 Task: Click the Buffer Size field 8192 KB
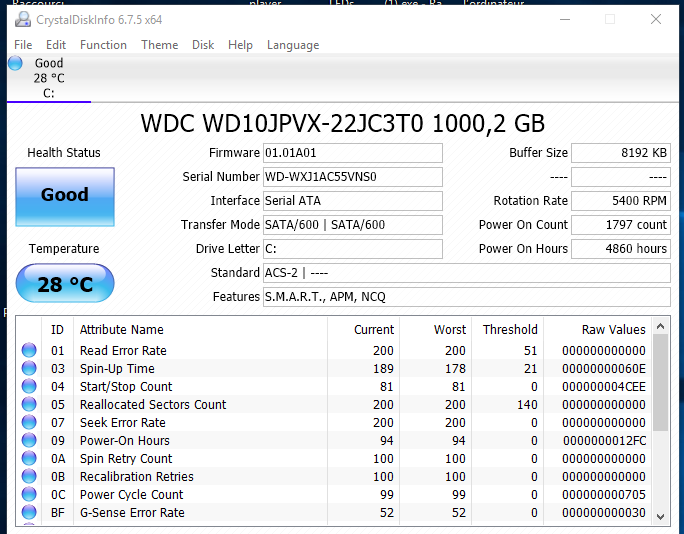pyautogui.click(x=621, y=153)
